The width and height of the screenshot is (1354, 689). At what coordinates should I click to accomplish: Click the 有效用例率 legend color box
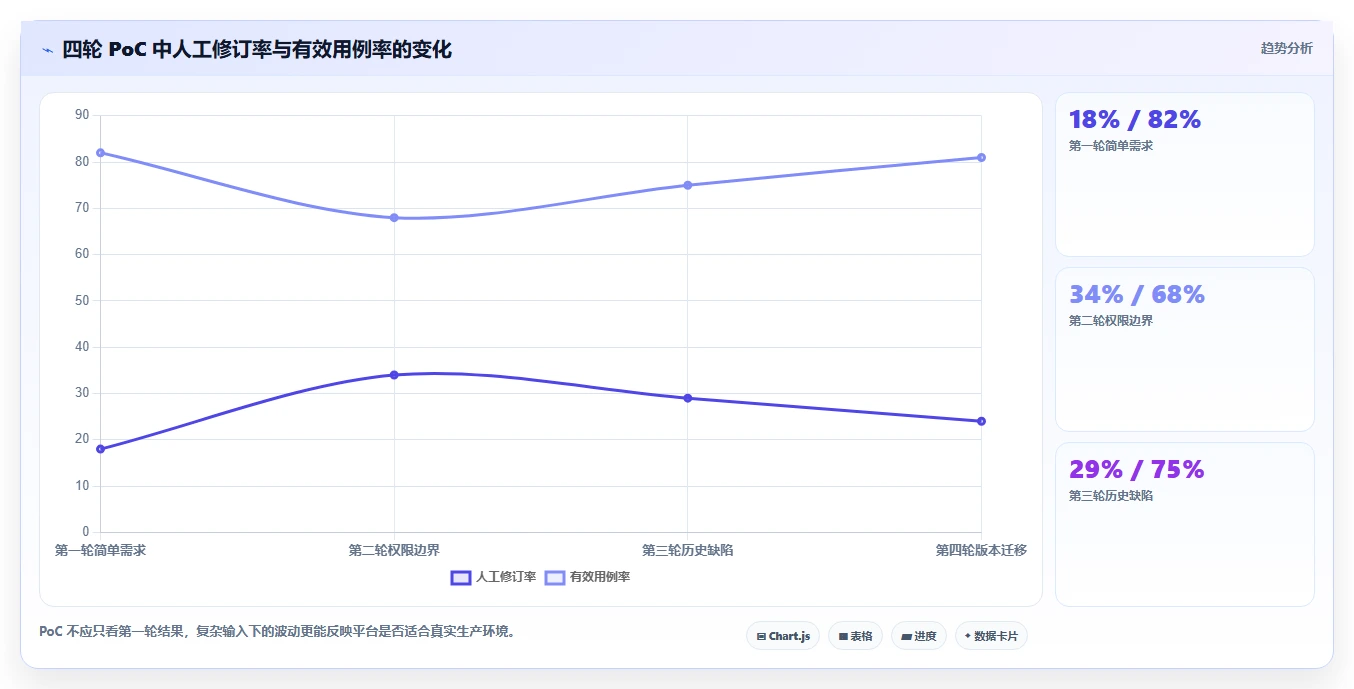555,577
